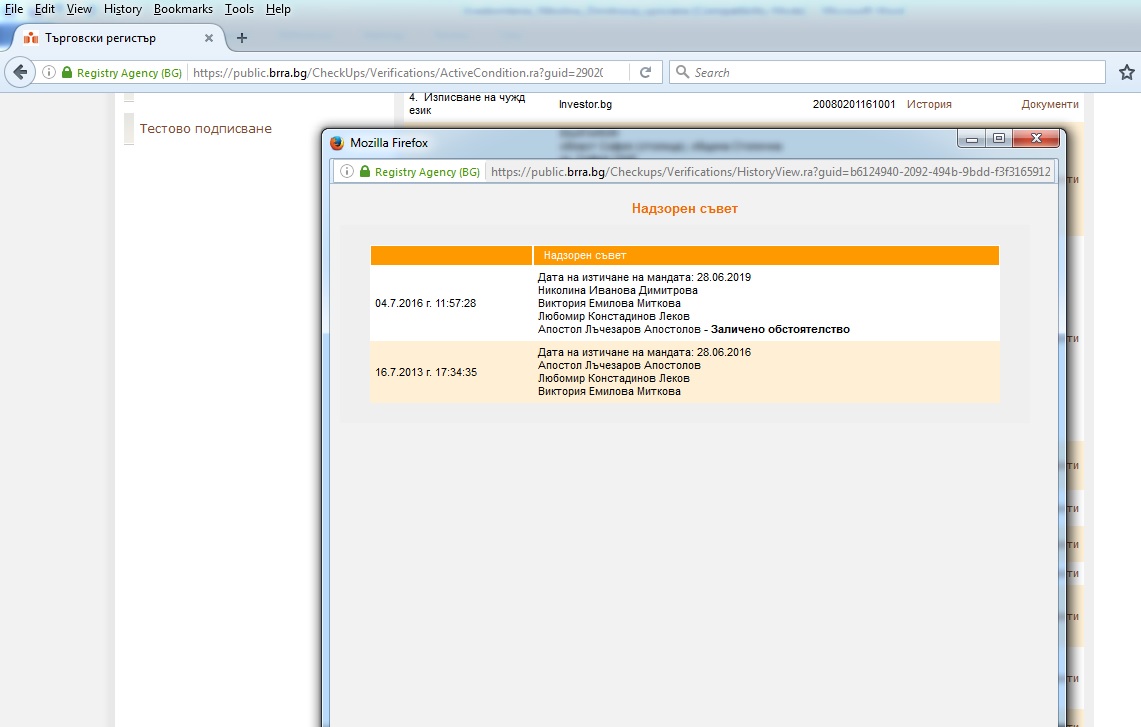Screen dimensions: 1141x727
Task: Click Апостол Лъчезаров Апостолов in 2013 entry
Action: coord(619,365)
